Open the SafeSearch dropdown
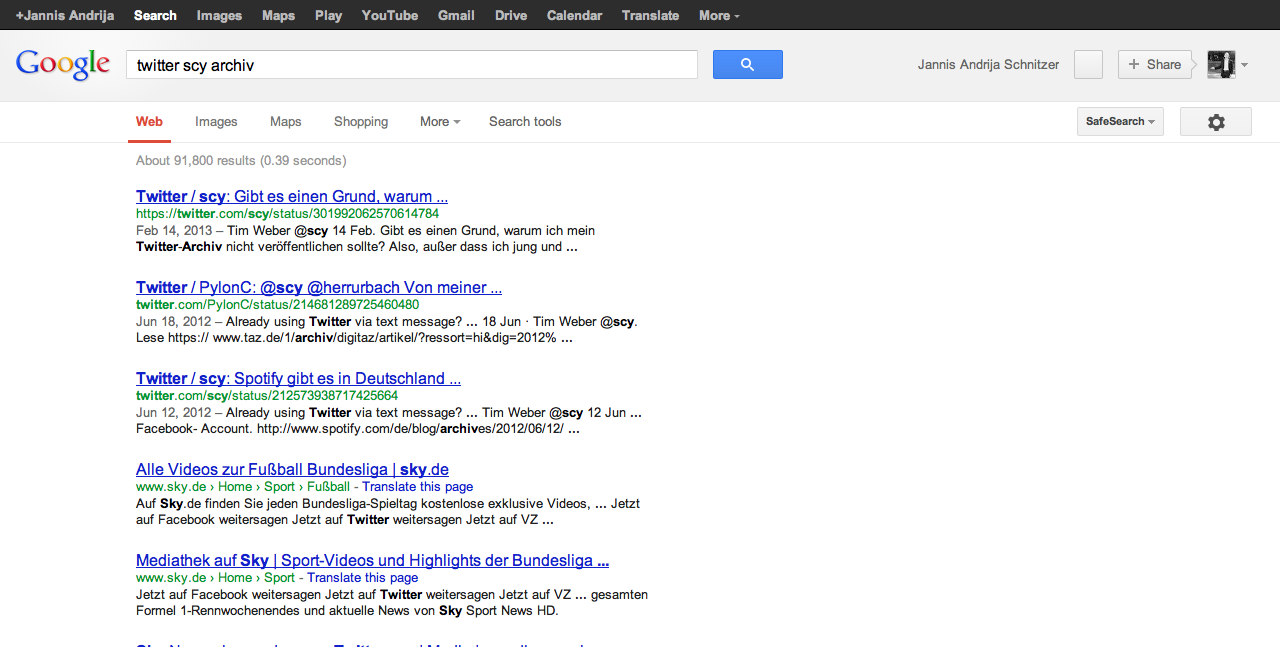 click(1120, 121)
